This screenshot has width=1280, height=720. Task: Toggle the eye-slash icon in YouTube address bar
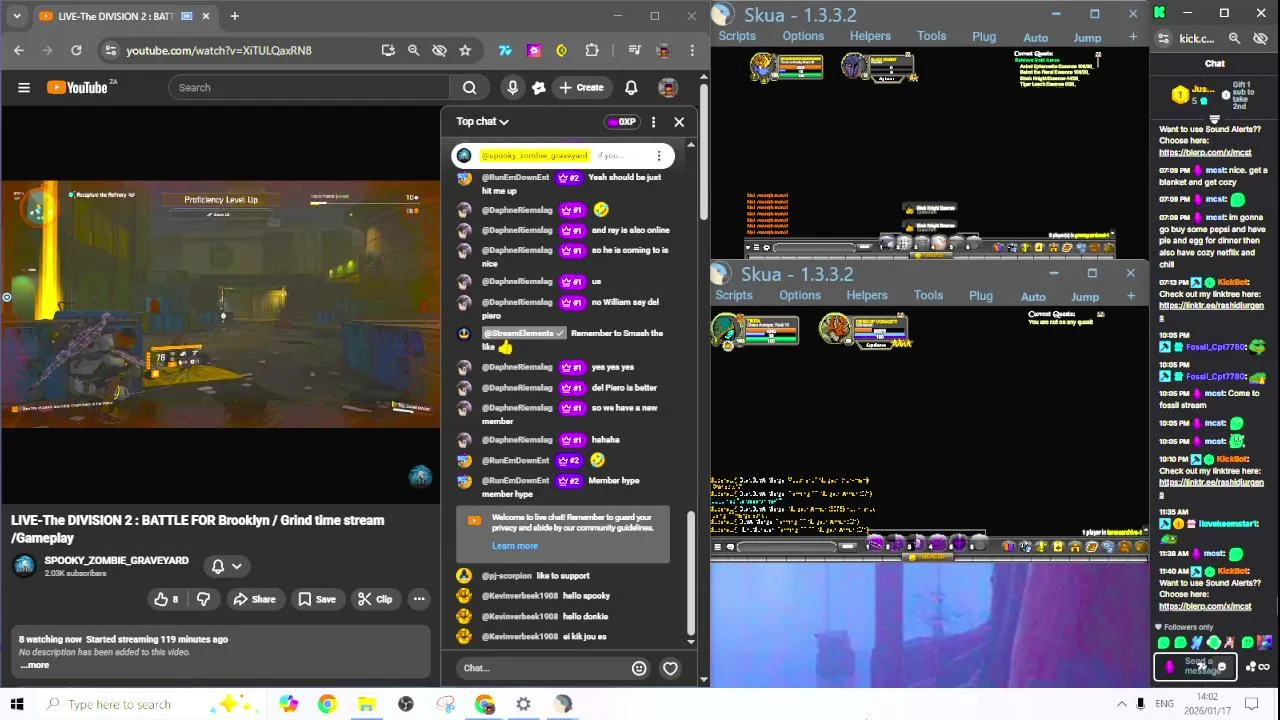439,50
